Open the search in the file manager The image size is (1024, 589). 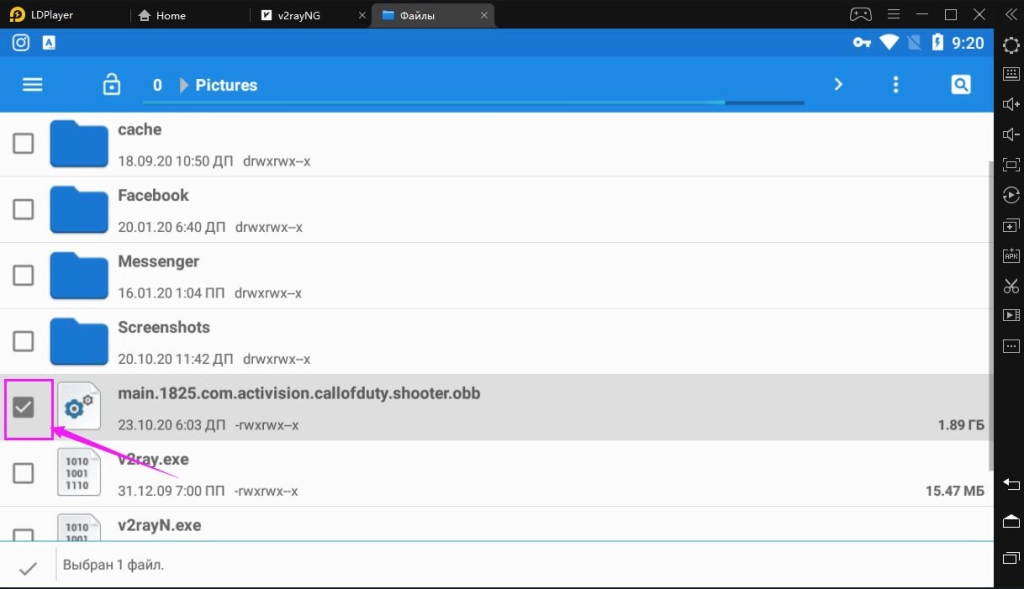pyautogui.click(x=960, y=85)
